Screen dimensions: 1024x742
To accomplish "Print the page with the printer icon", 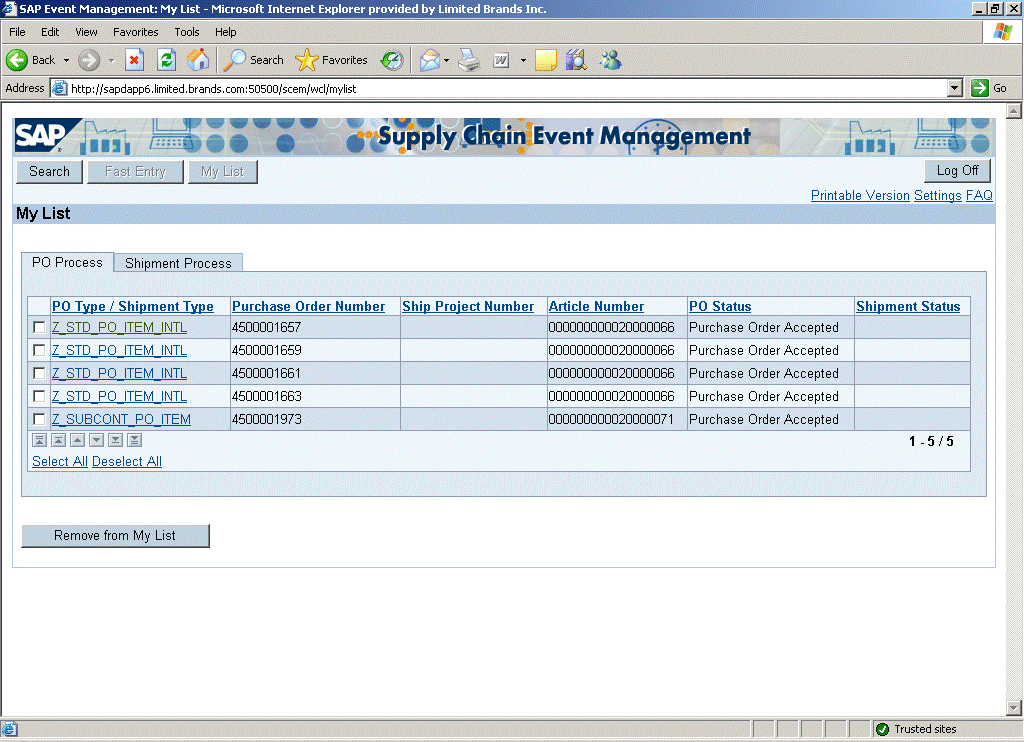I will [469, 60].
